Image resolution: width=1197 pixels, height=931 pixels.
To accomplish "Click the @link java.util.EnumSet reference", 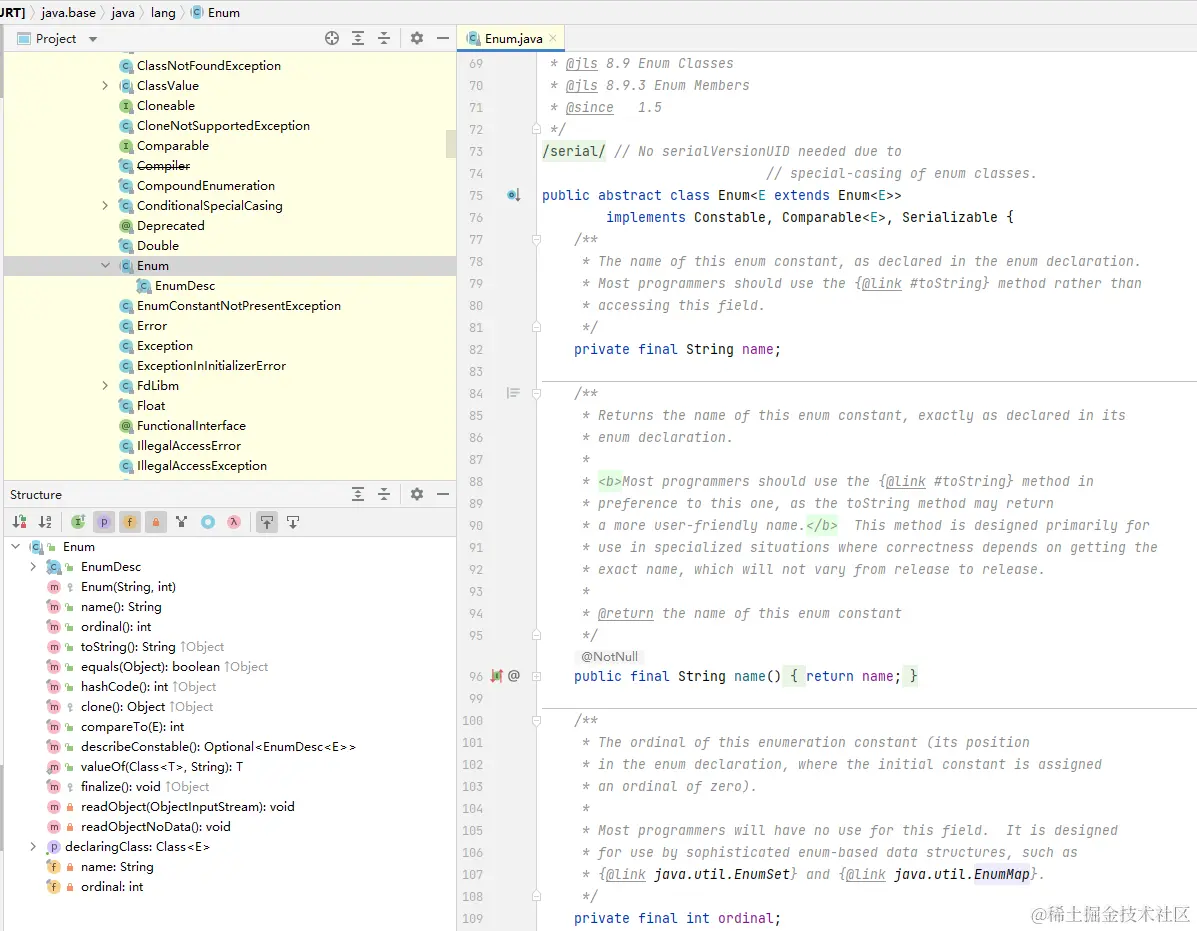I will 698,875.
